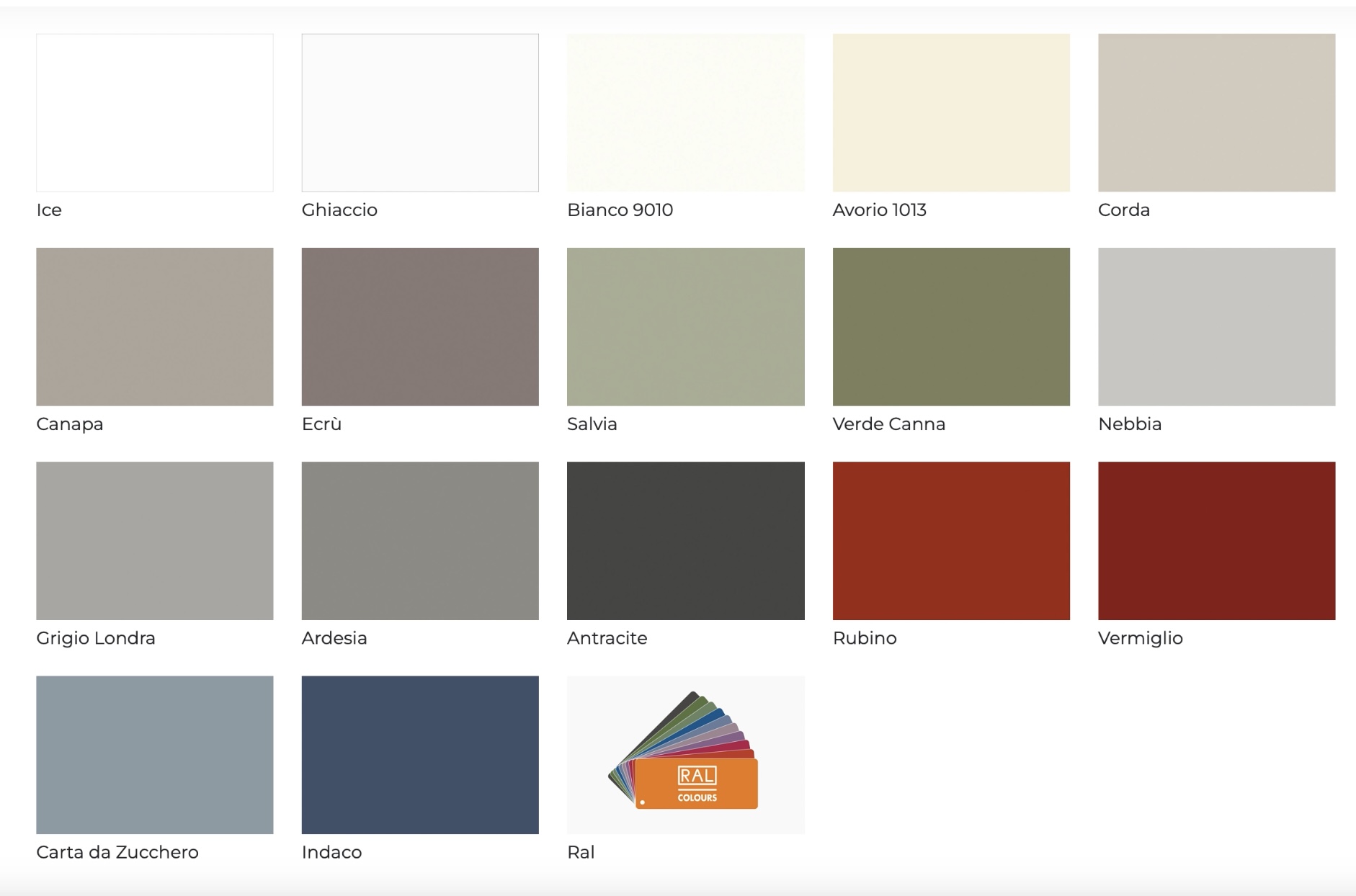Choose the Corda beige swatch
1356x896 pixels.
1217,112
